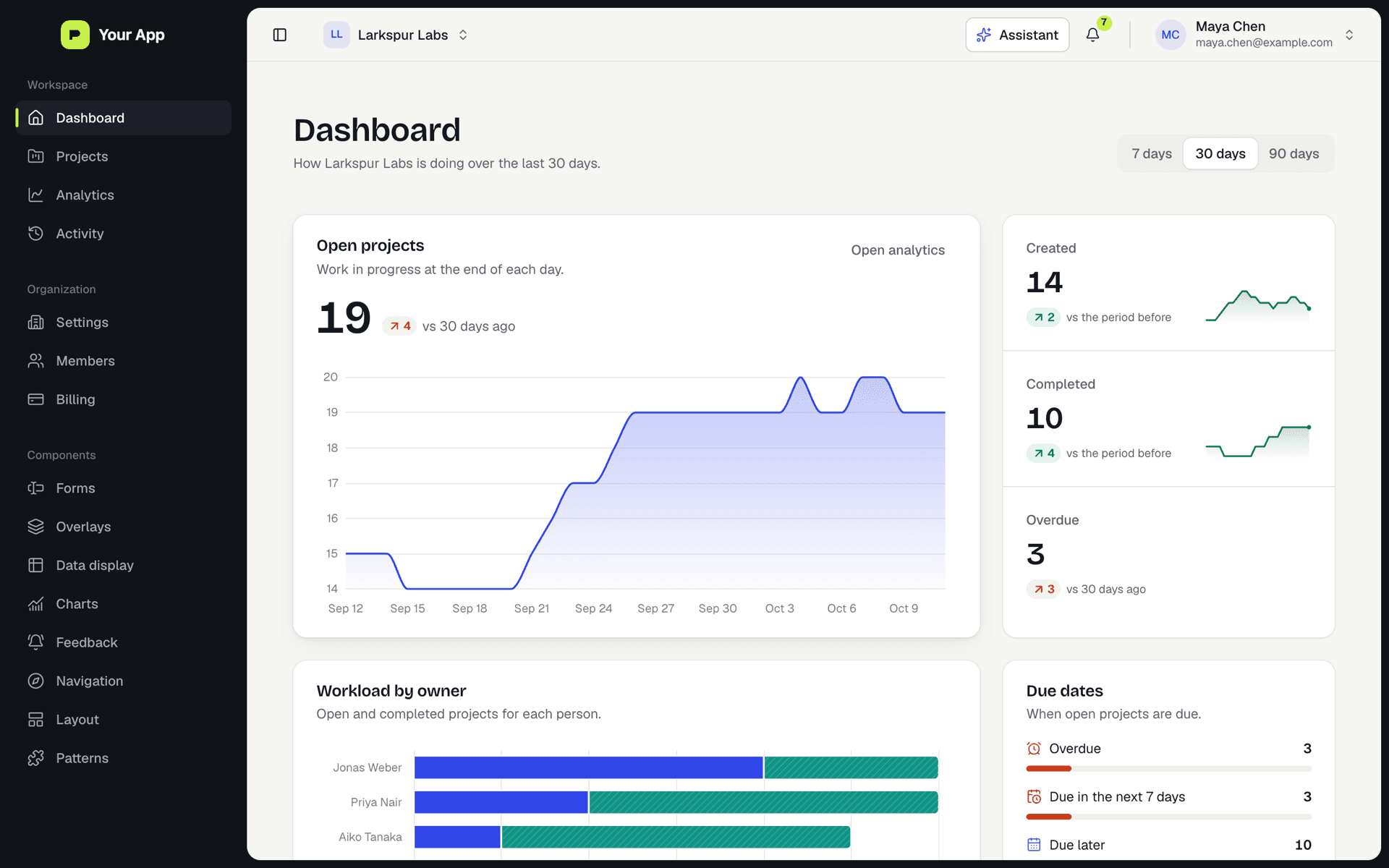Expand the Larkspur Labs workspace switcher

(x=396, y=35)
